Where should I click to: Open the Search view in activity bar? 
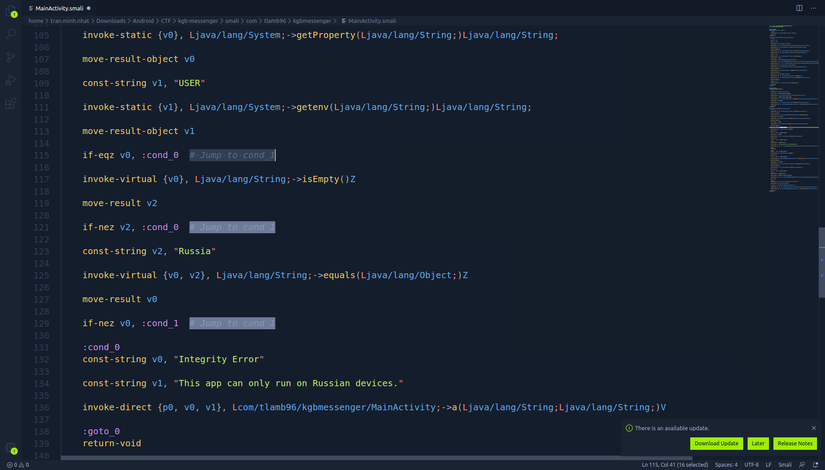[11, 34]
